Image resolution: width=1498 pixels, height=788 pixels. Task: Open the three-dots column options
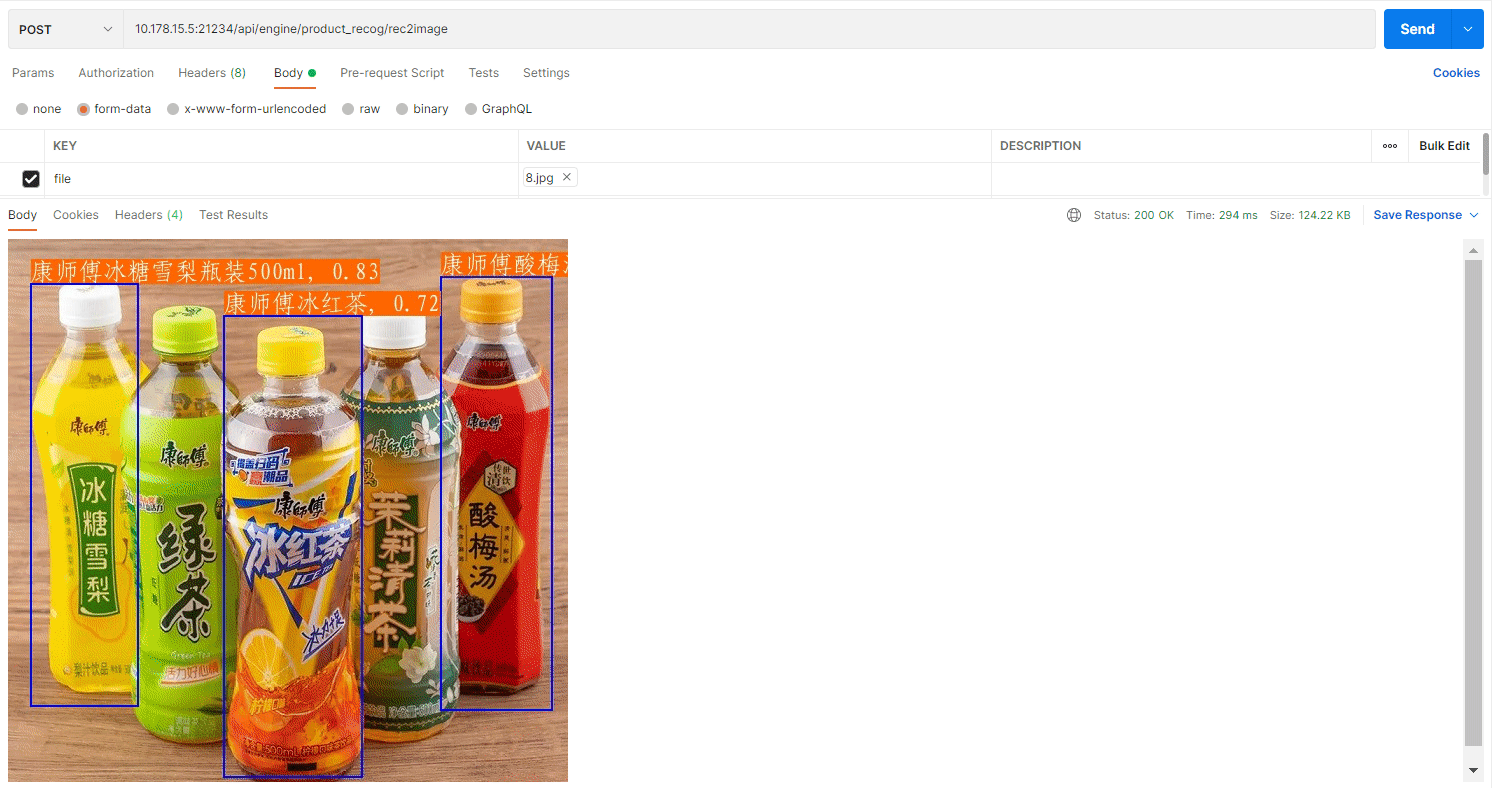[x=1390, y=146]
